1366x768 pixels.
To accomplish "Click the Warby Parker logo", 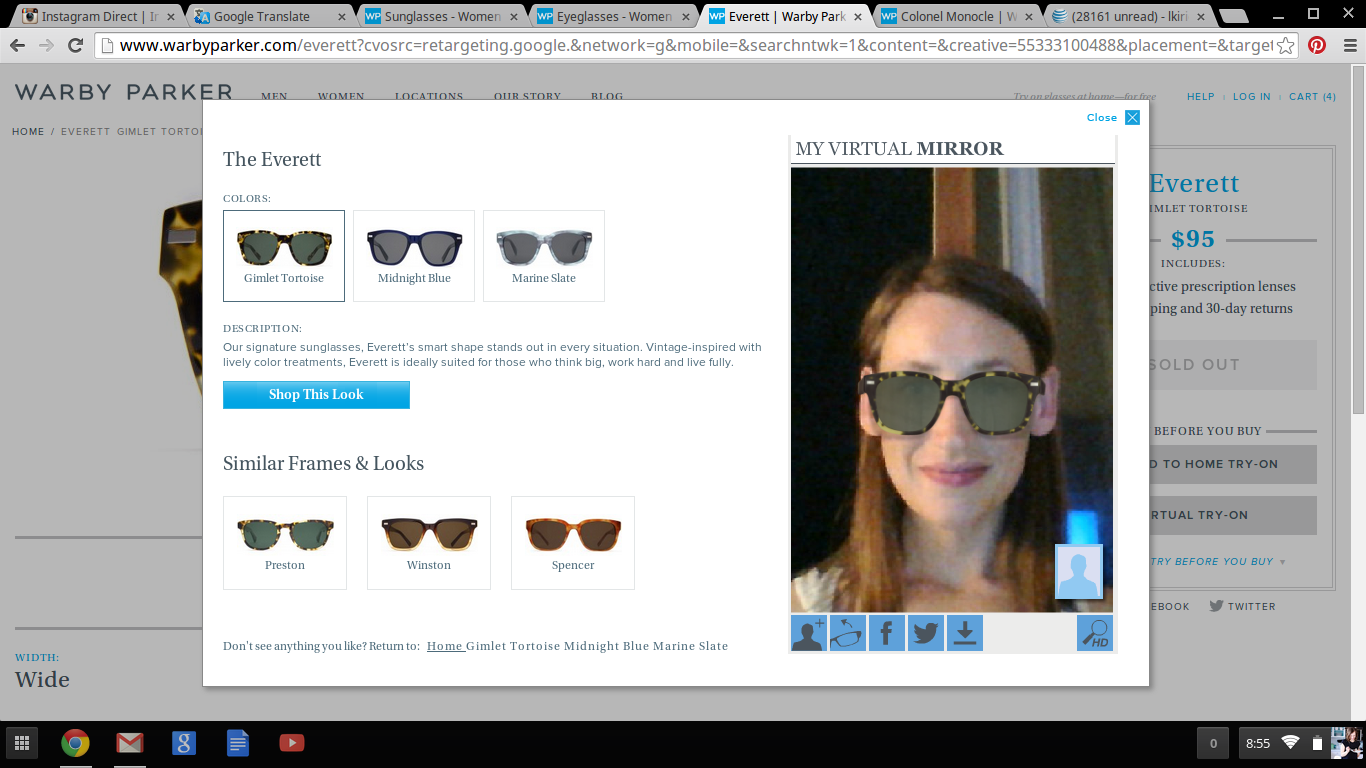I will coord(124,92).
